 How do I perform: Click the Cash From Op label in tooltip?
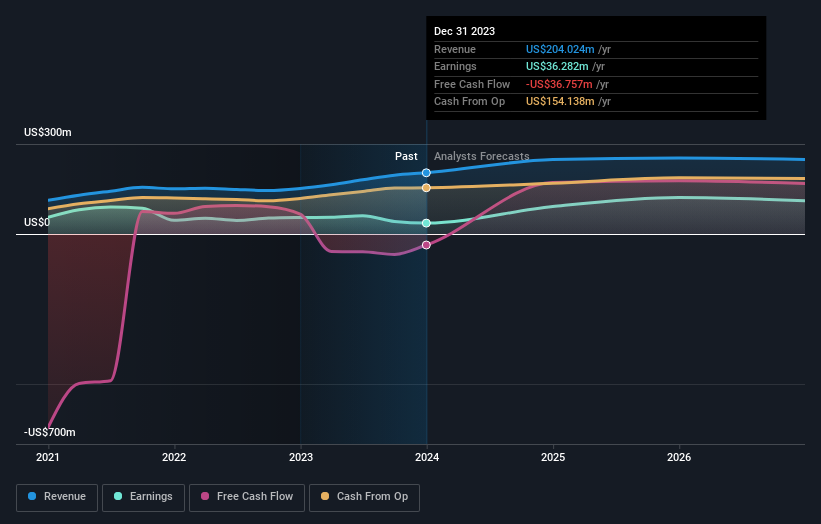pos(469,102)
